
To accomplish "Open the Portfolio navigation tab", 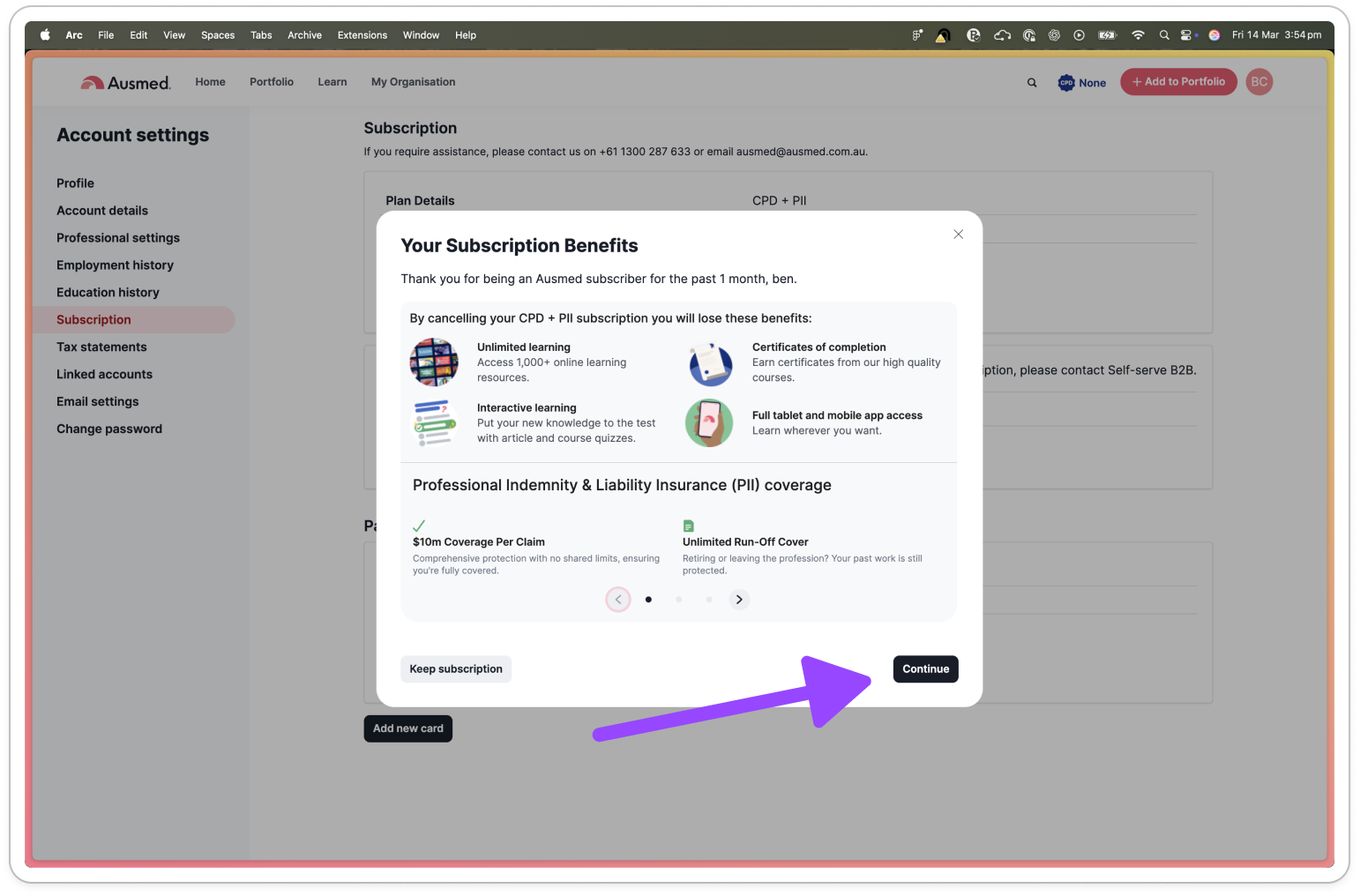I will (272, 82).
